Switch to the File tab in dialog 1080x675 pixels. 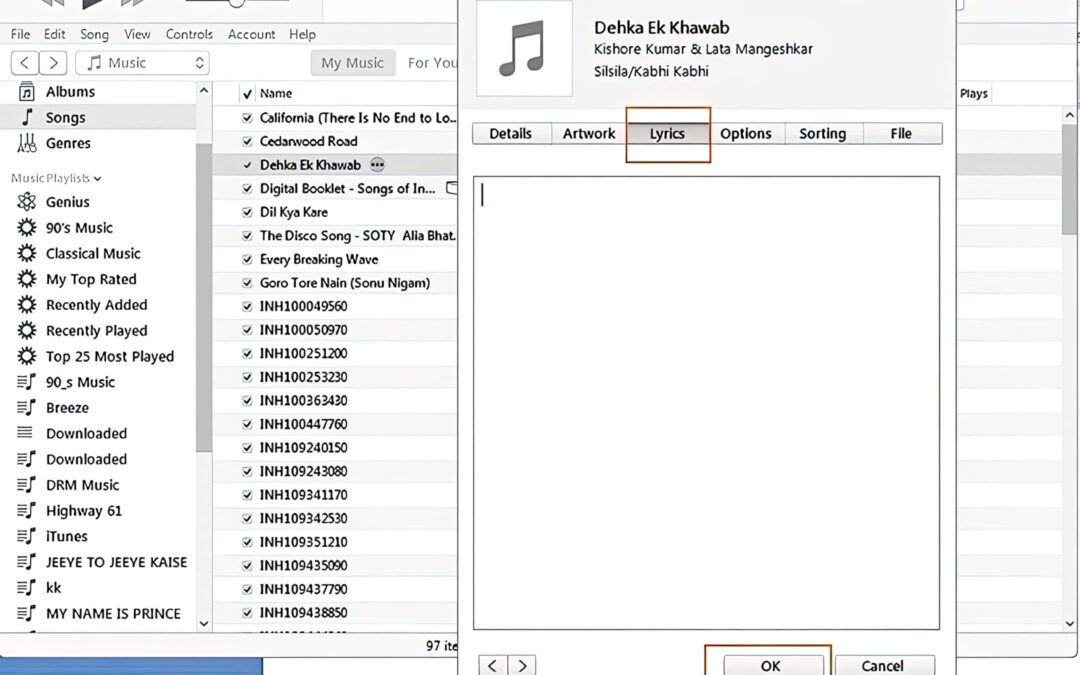(x=901, y=134)
